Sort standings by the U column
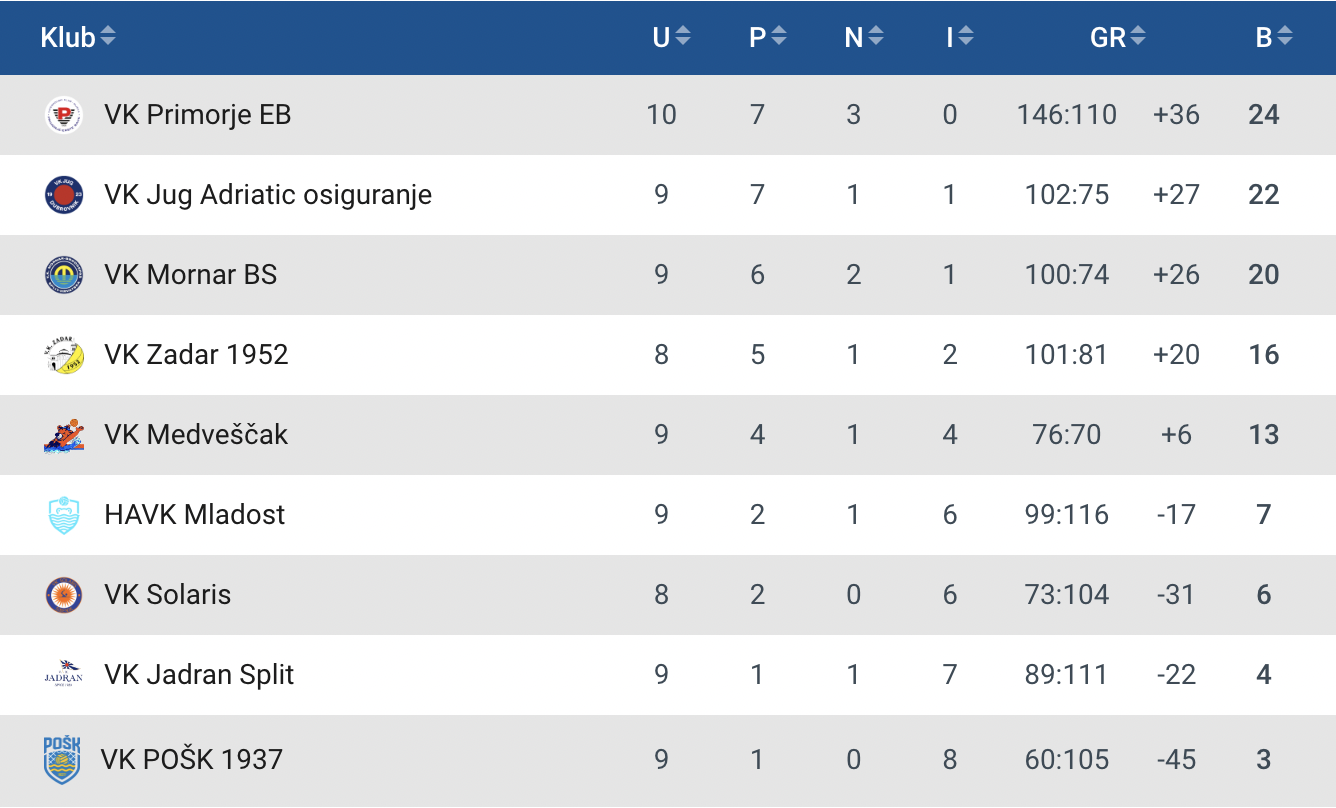The width and height of the screenshot is (1336, 808). (x=671, y=37)
